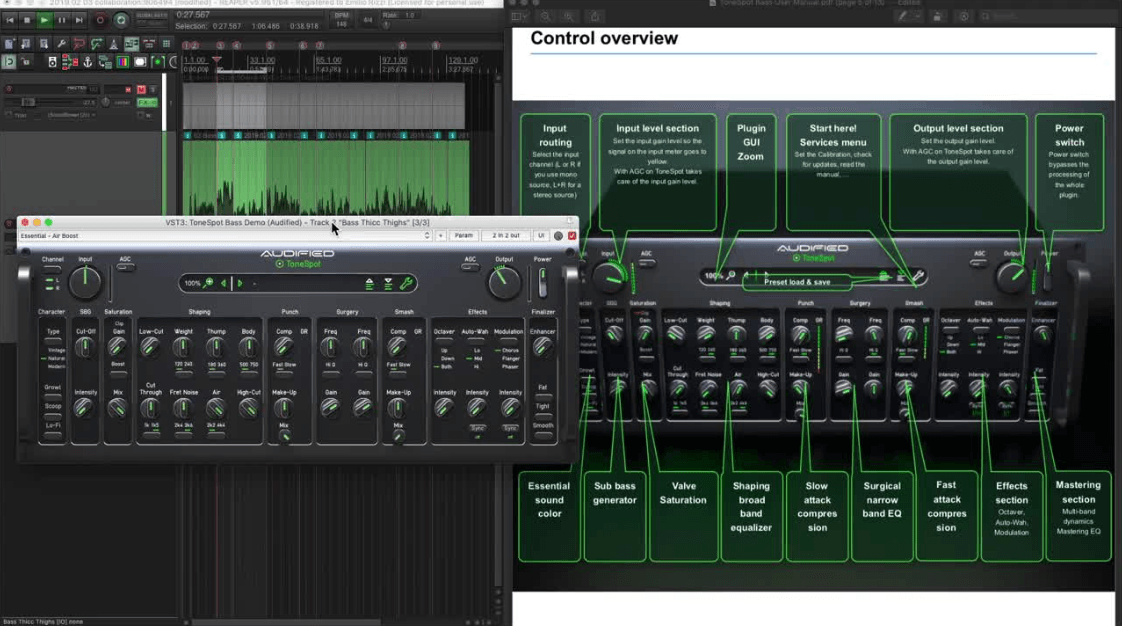Toggle the repeat loop button in REAPER
The image size is (1122, 626).
(120, 20)
